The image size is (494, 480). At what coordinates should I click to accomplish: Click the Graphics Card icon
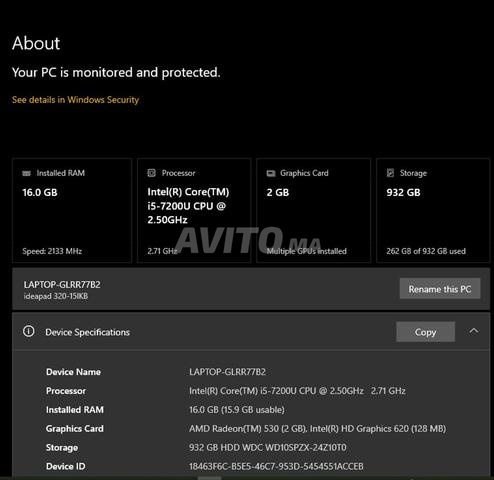271,173
